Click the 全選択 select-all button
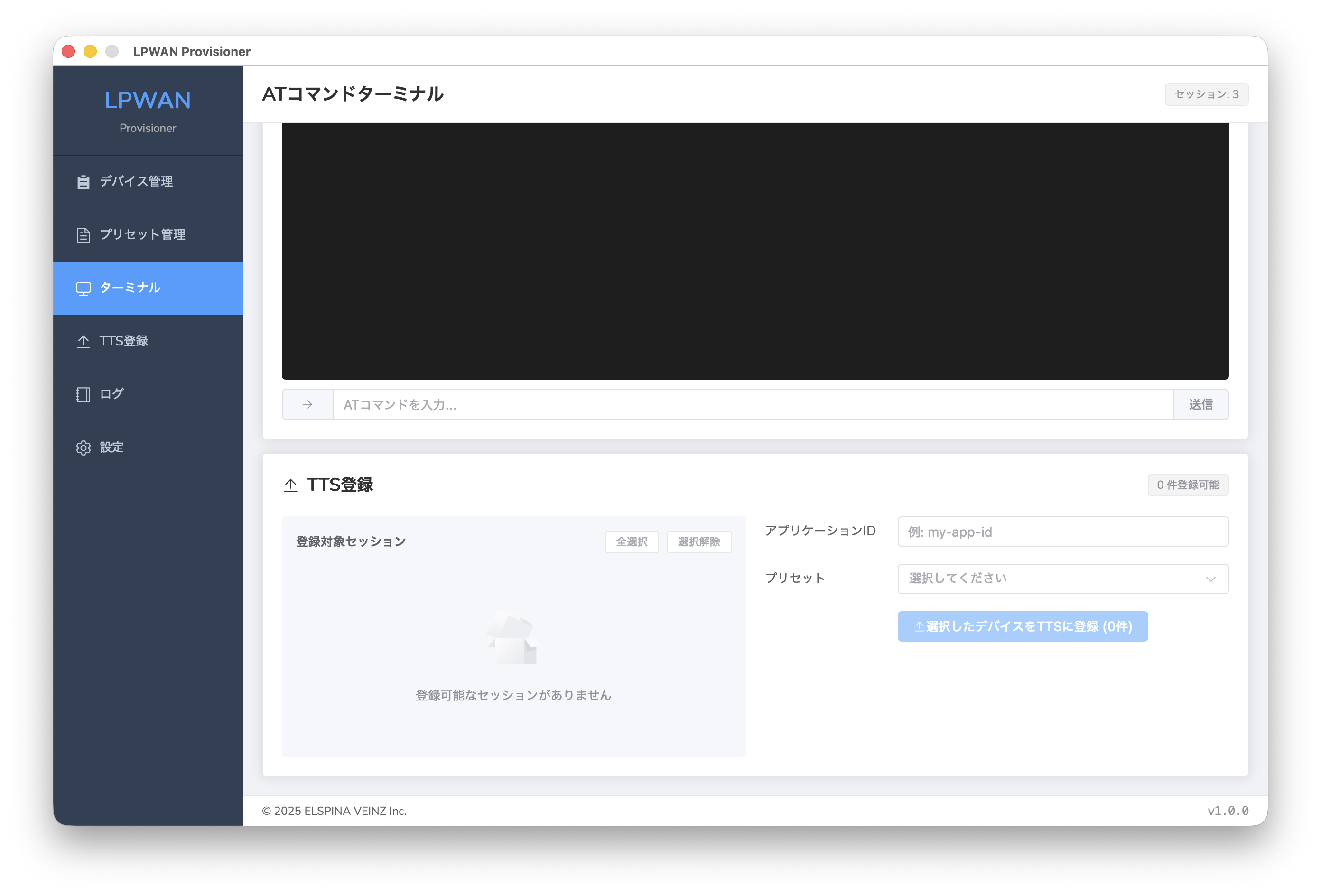This screenshot has width=1321, height=896. (632, 542)
